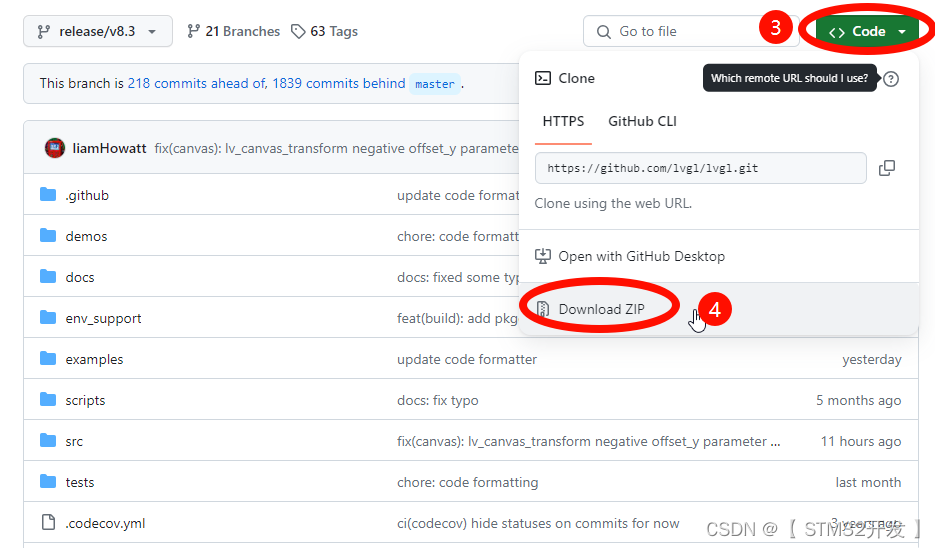Click the ZIP file icon
Image resolution: width=935 pixels, height=548 pixels.
(543, 309)
